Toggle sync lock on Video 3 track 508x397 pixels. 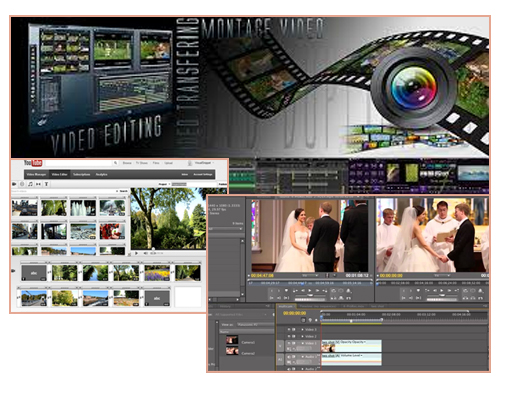[x=294, y=329]
